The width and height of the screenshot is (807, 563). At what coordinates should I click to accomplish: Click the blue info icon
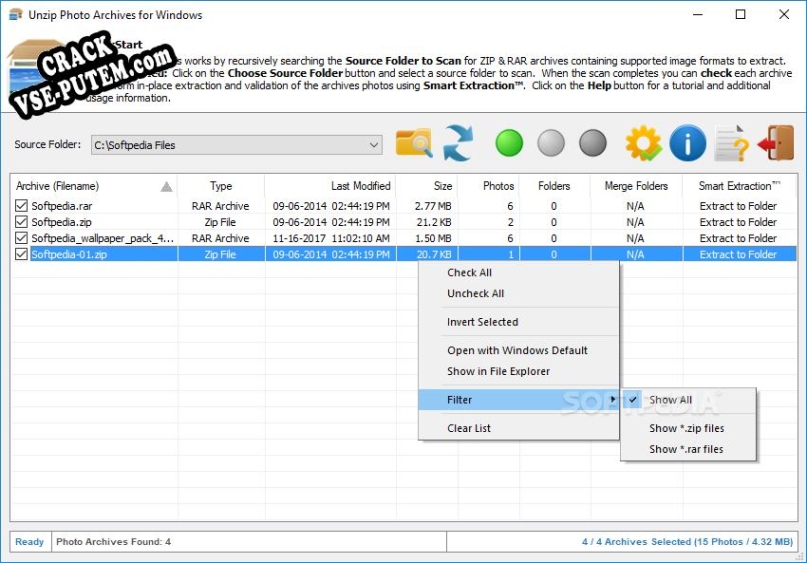pos(688,144)
